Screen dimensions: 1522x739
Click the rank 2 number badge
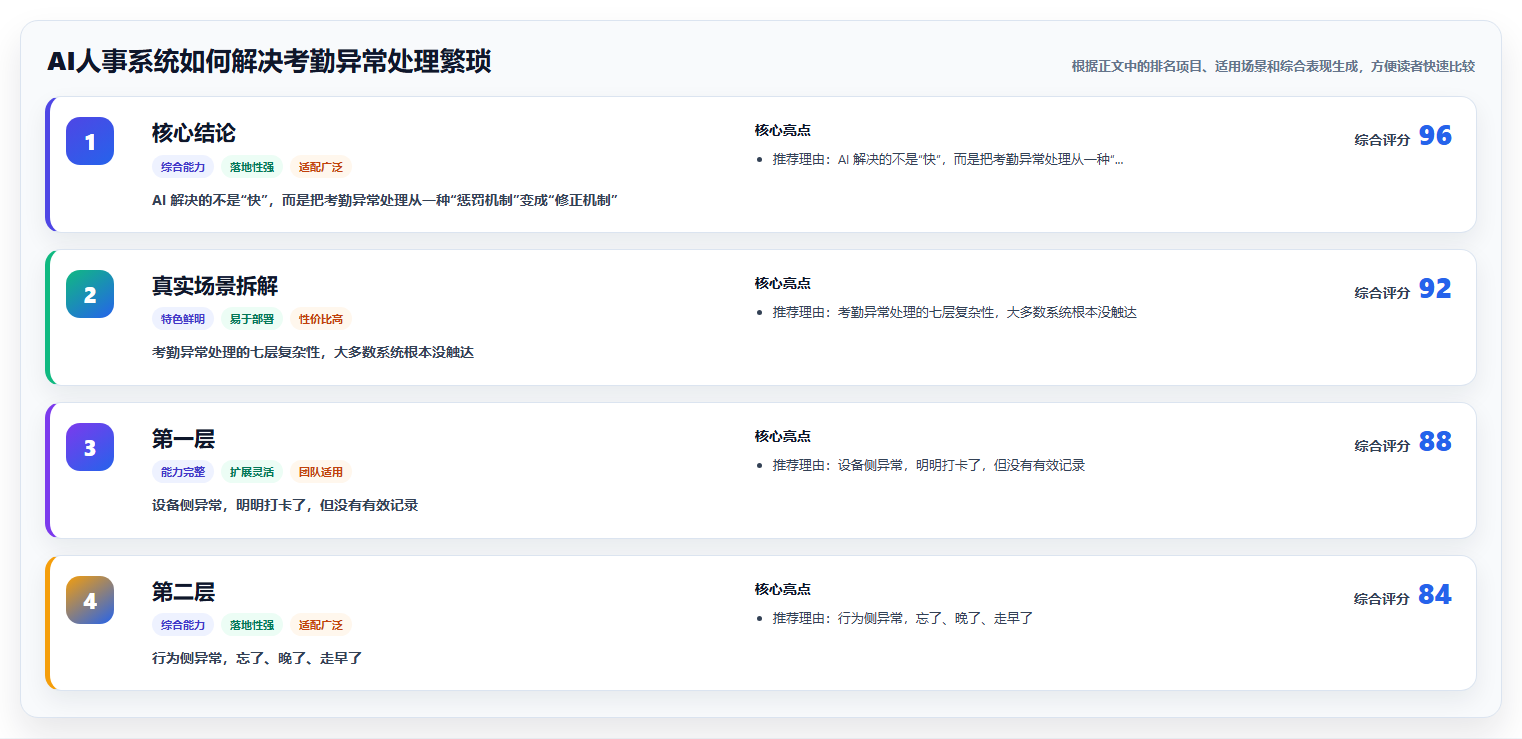[x=90, y=294]
